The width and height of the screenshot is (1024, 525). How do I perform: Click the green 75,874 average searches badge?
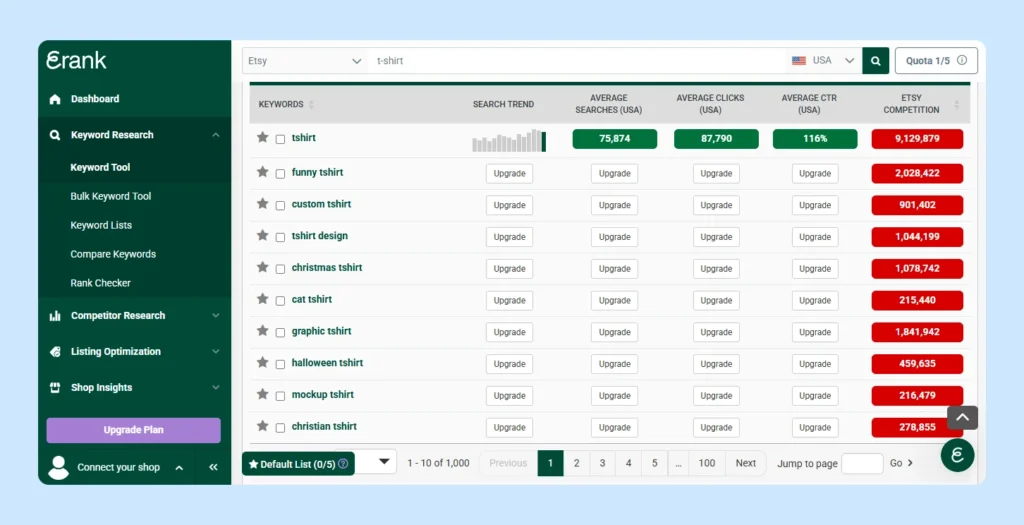point(615,139)
